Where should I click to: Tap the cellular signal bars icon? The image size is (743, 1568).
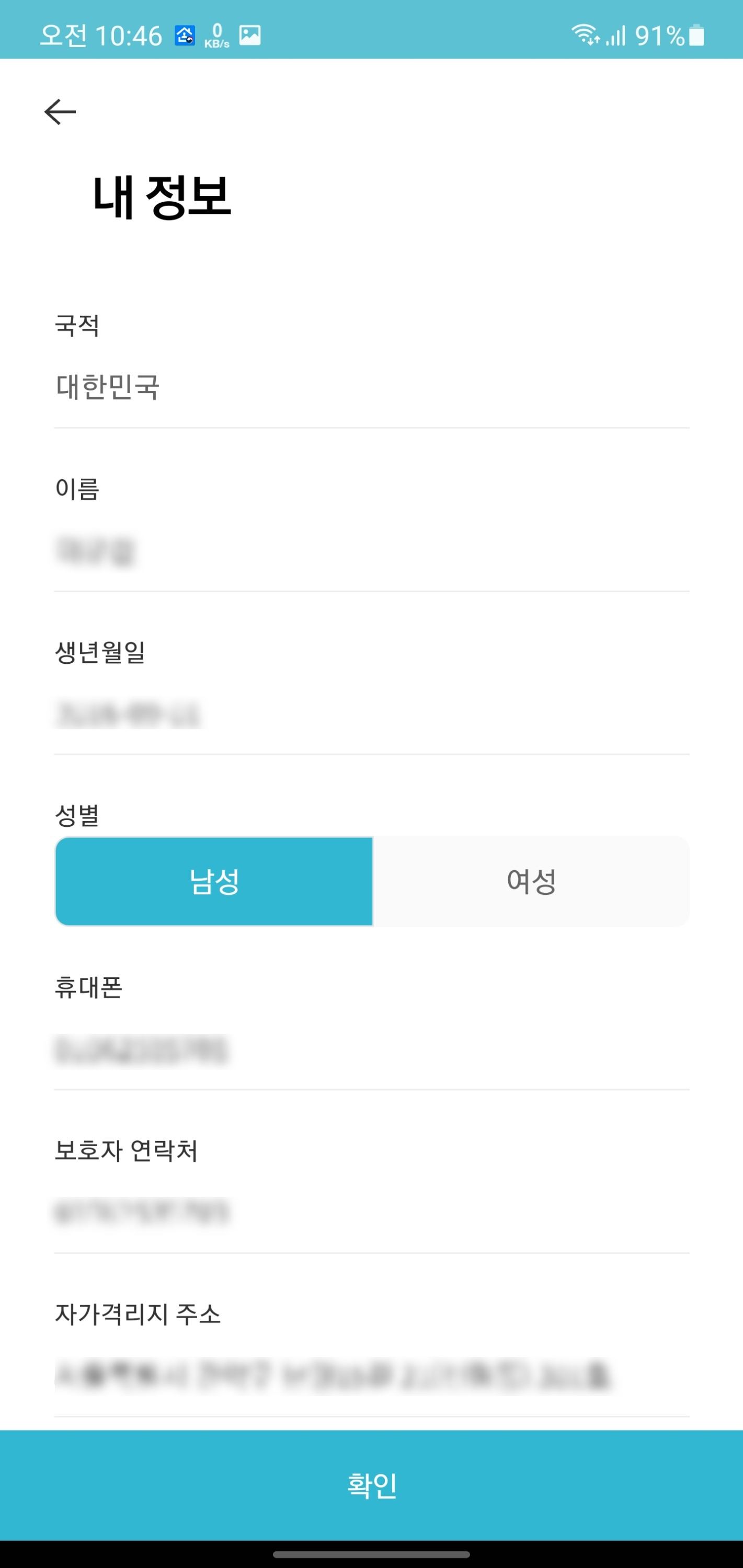(x=616, y=36)
